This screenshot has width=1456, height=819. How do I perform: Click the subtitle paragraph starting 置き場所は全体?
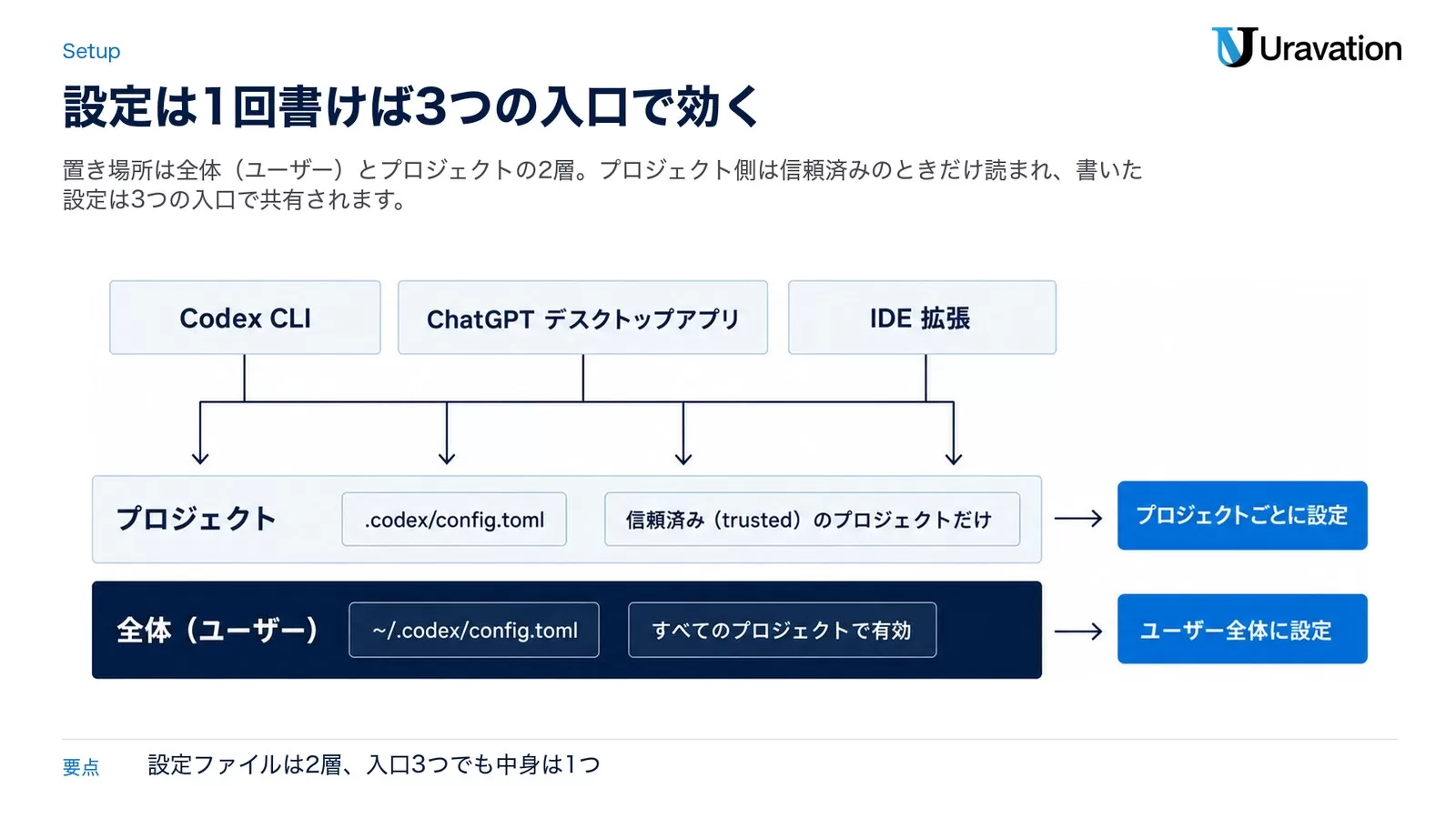(602, 184)
